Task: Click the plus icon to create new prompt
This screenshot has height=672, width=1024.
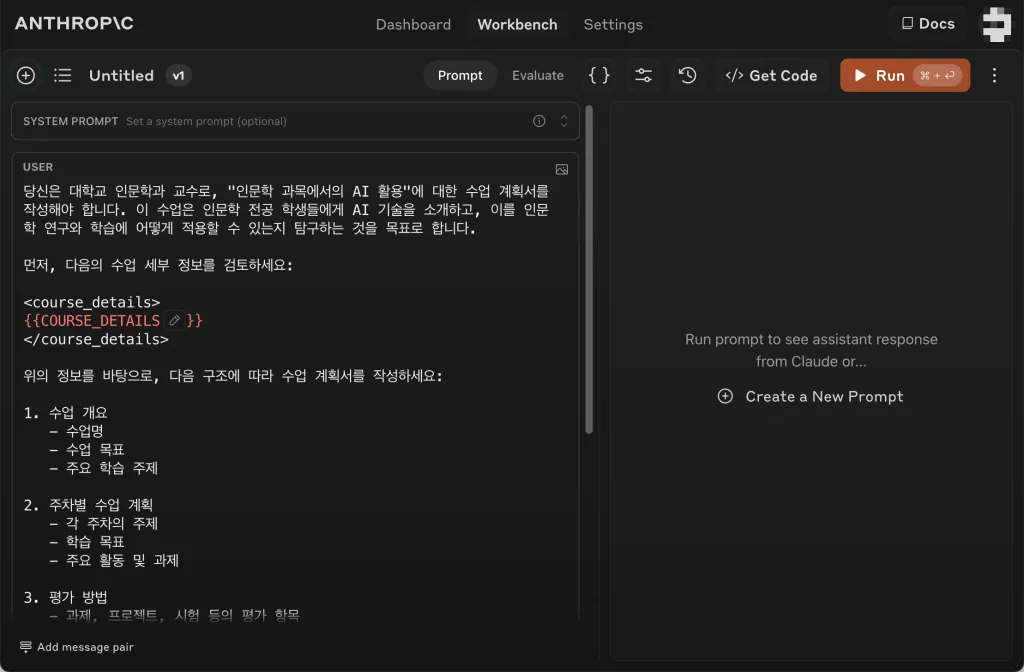Action: coord(26,75)
